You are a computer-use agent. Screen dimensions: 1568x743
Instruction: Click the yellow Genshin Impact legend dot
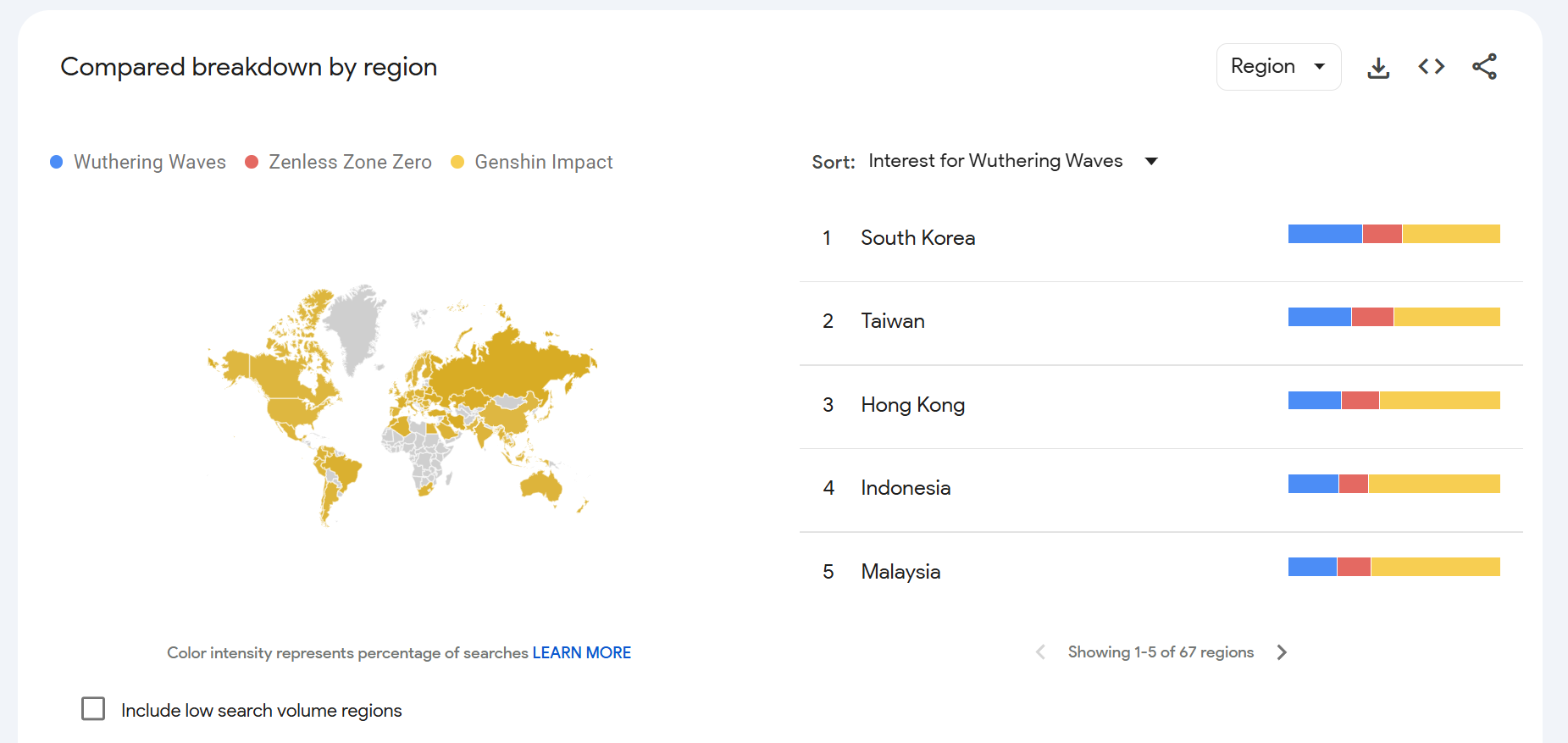(x=457, y=162)
